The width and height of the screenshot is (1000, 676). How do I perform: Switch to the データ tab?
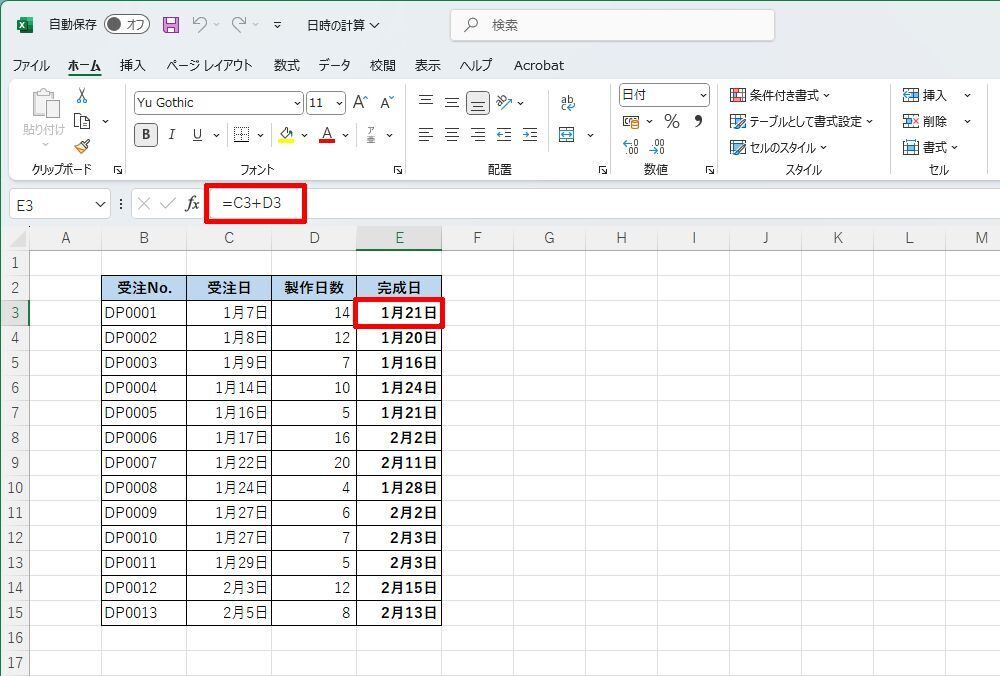coord(335,65)
